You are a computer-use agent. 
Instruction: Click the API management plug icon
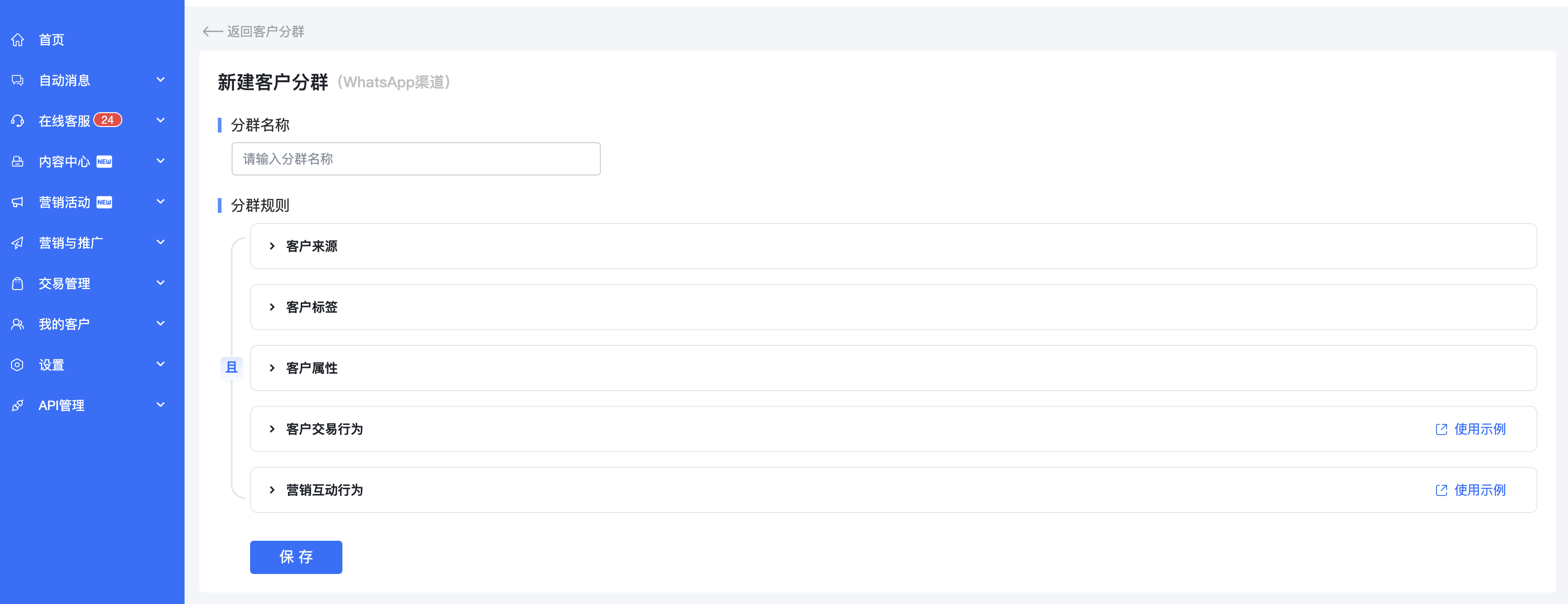(18, 405)
